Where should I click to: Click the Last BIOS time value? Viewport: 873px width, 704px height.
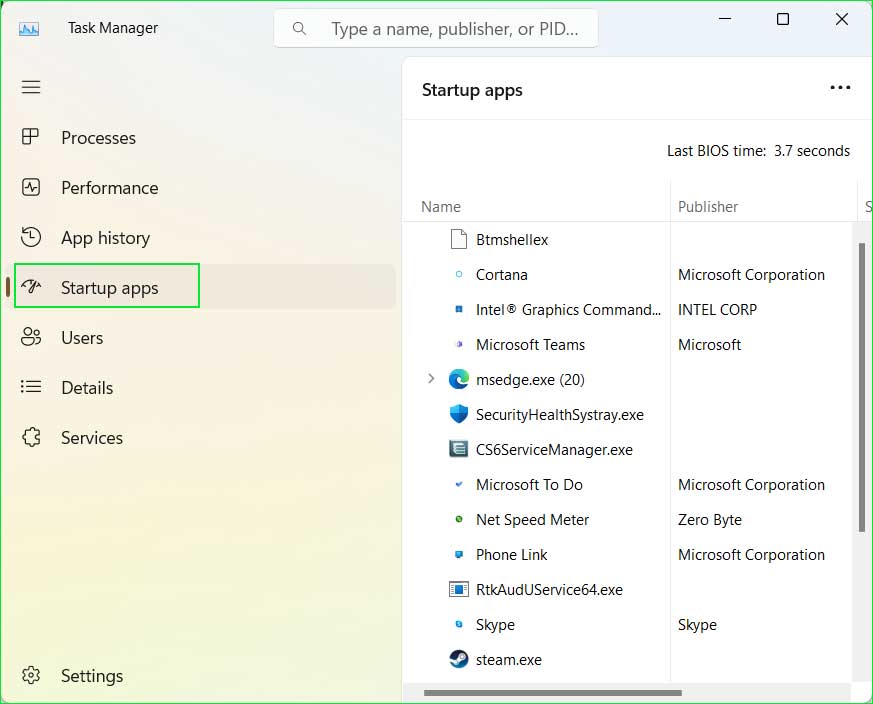coord(812,151)
